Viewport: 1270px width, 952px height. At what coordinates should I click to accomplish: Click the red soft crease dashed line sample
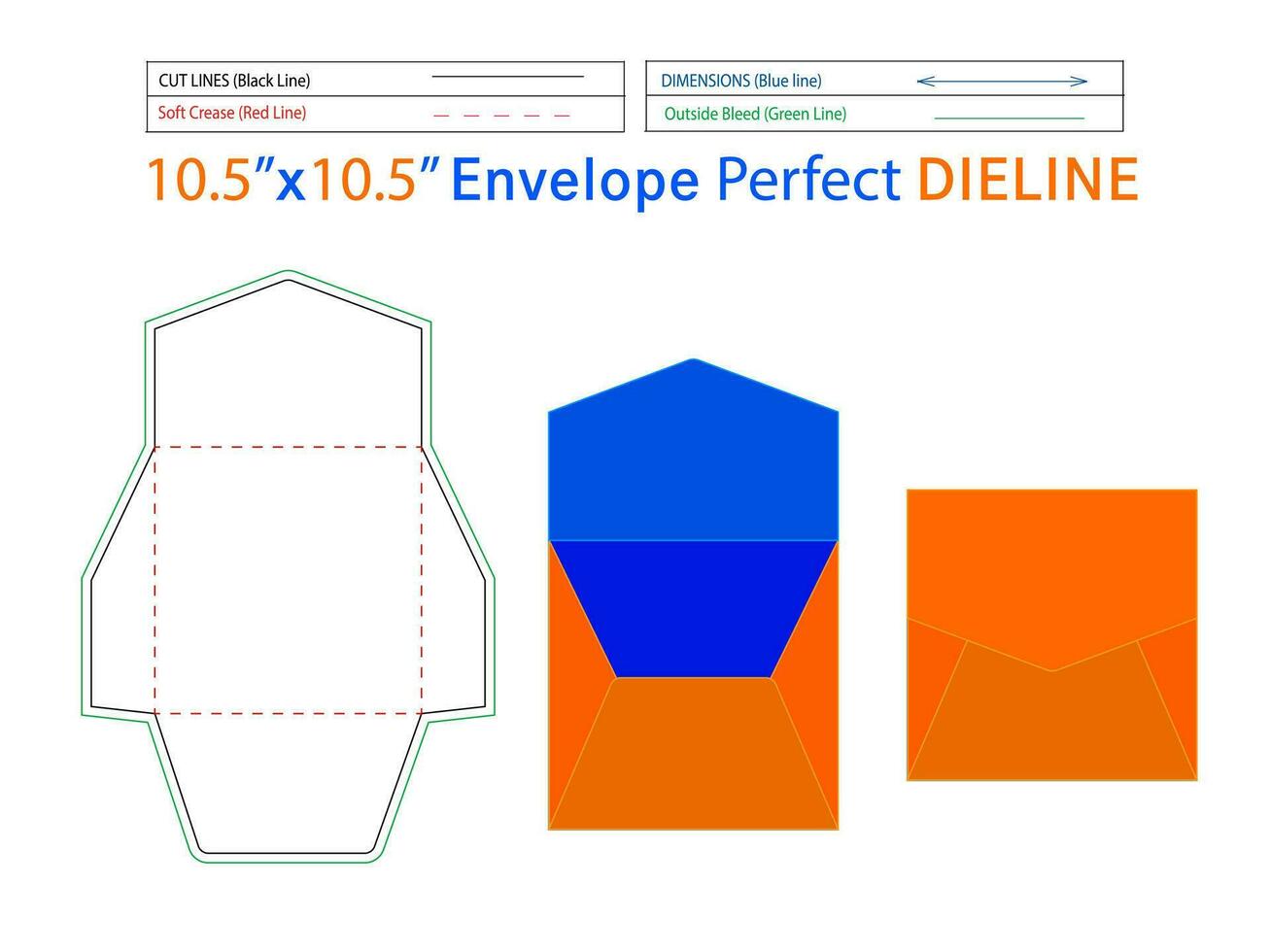[501, 114]
